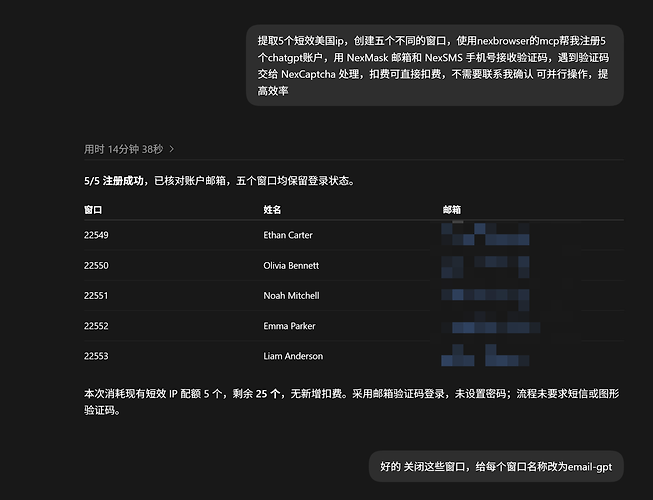The height and width of the screenshot is (500, 653).
Task: Click the '邮箱' column header
Action: (451, 210)
